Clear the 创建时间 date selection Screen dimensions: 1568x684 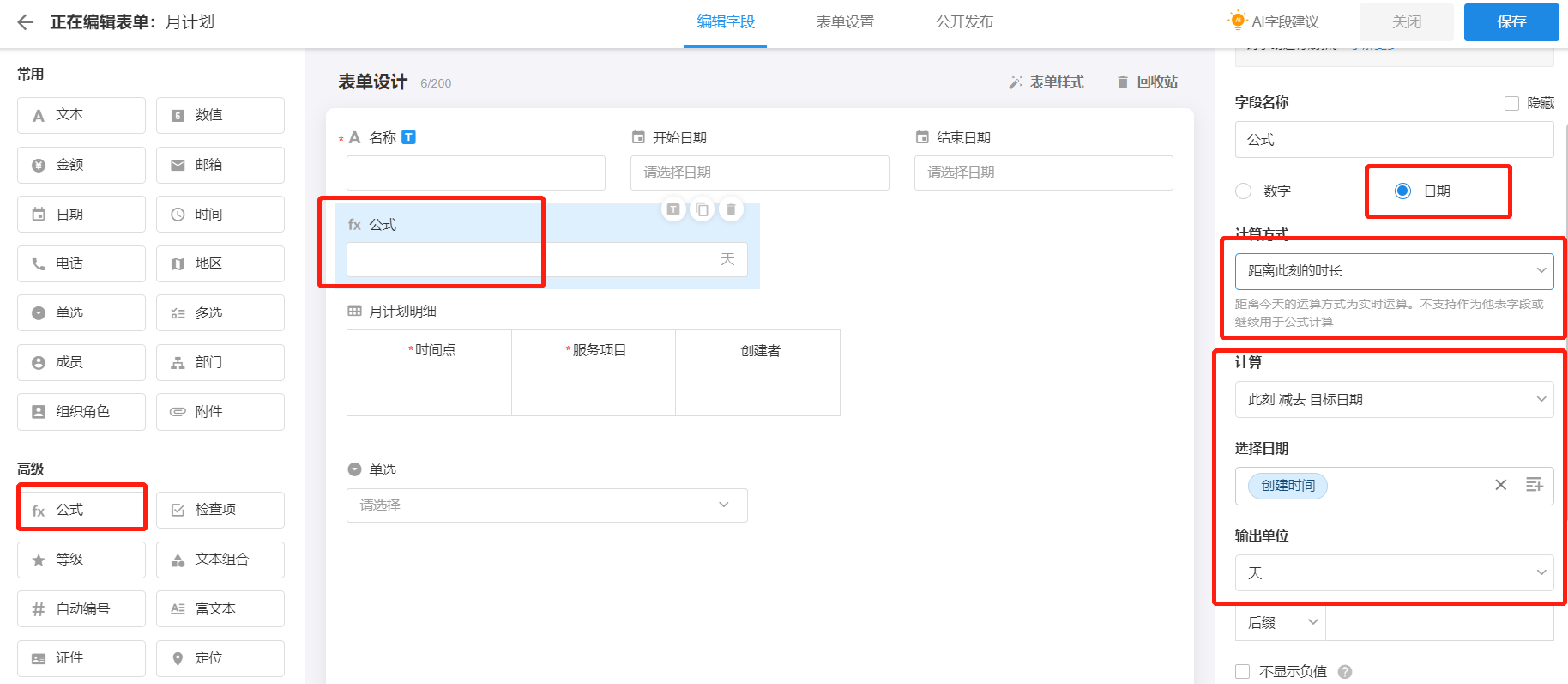(x=1500, y=485)
